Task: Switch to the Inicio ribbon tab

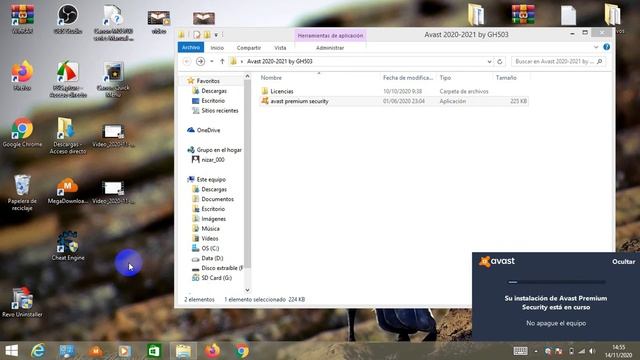Action: [x=217, y=48]
